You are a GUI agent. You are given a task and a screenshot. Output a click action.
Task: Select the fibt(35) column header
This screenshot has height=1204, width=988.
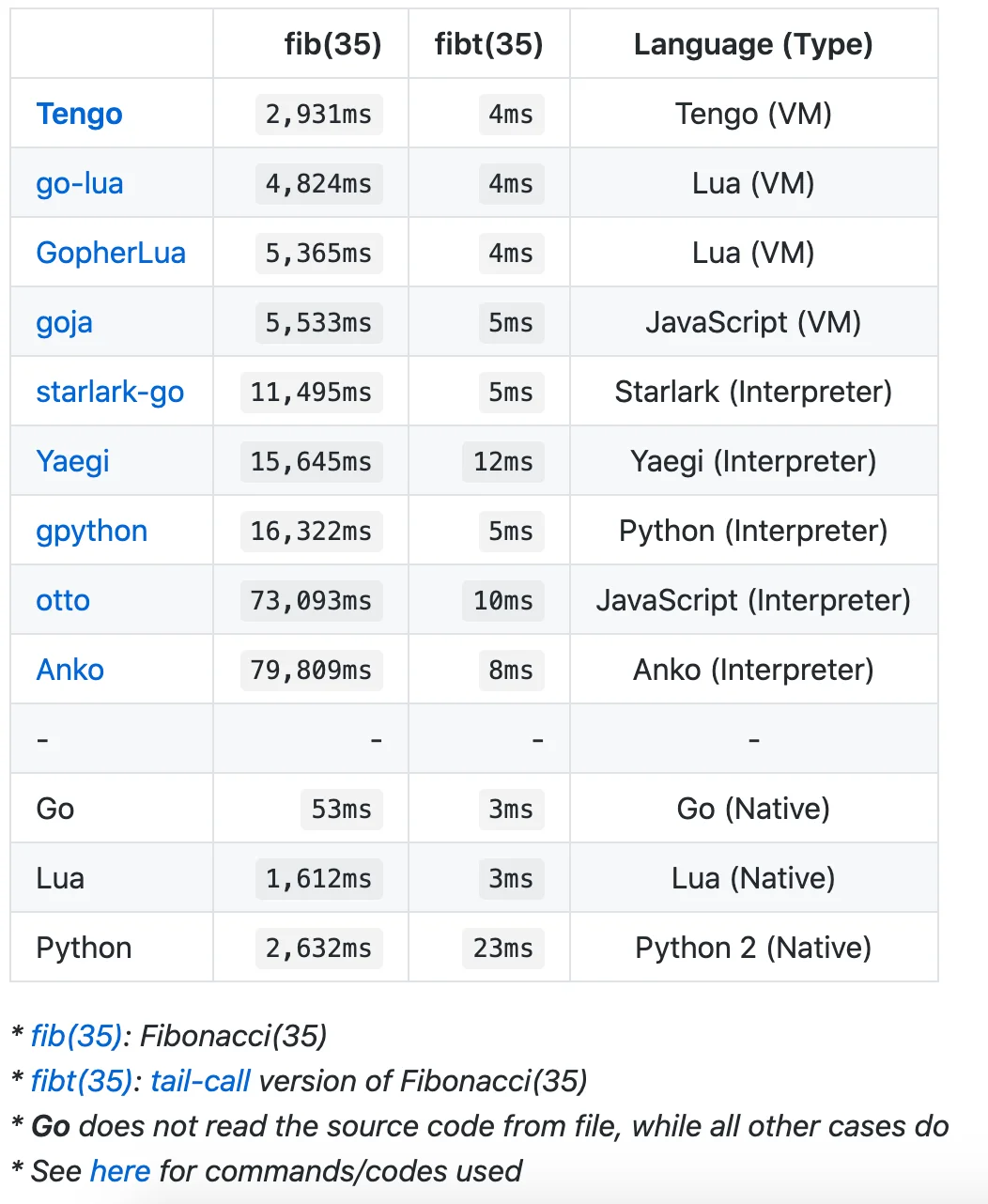click(489, 44)
